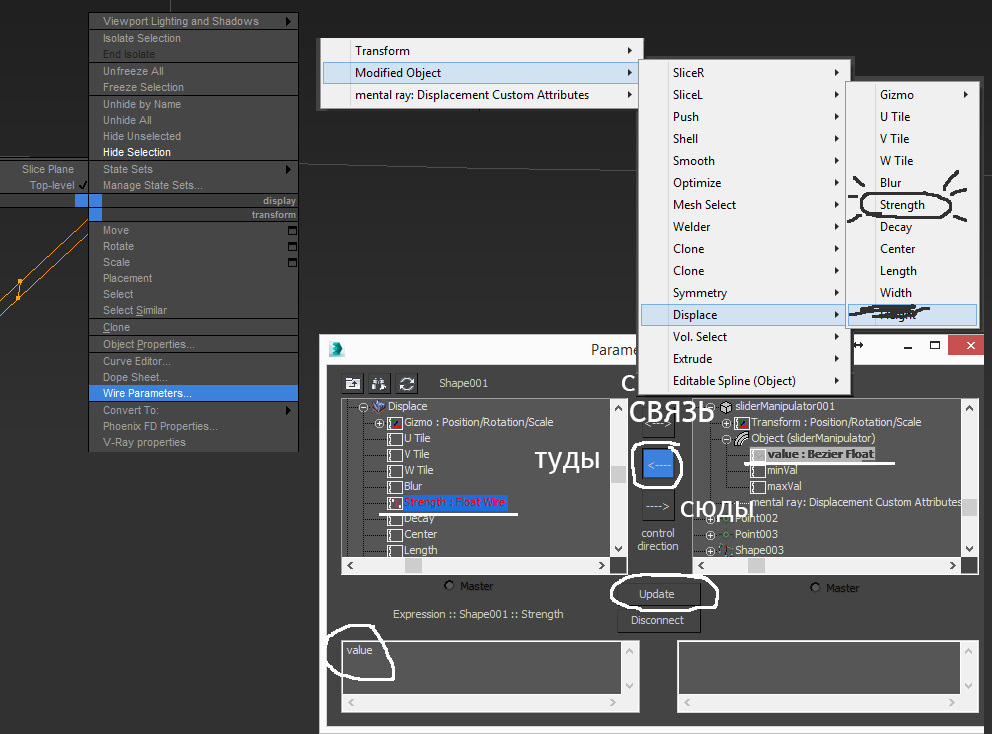Image resolution: width=992 pixels, height=734 pixels.
Task: Open Scale settings box in quad menu
Action: point(292,262)
